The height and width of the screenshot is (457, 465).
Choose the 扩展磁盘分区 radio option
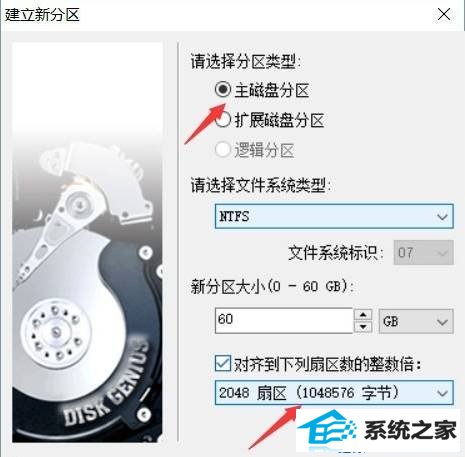pyautogui.click(x=223, y=119)
